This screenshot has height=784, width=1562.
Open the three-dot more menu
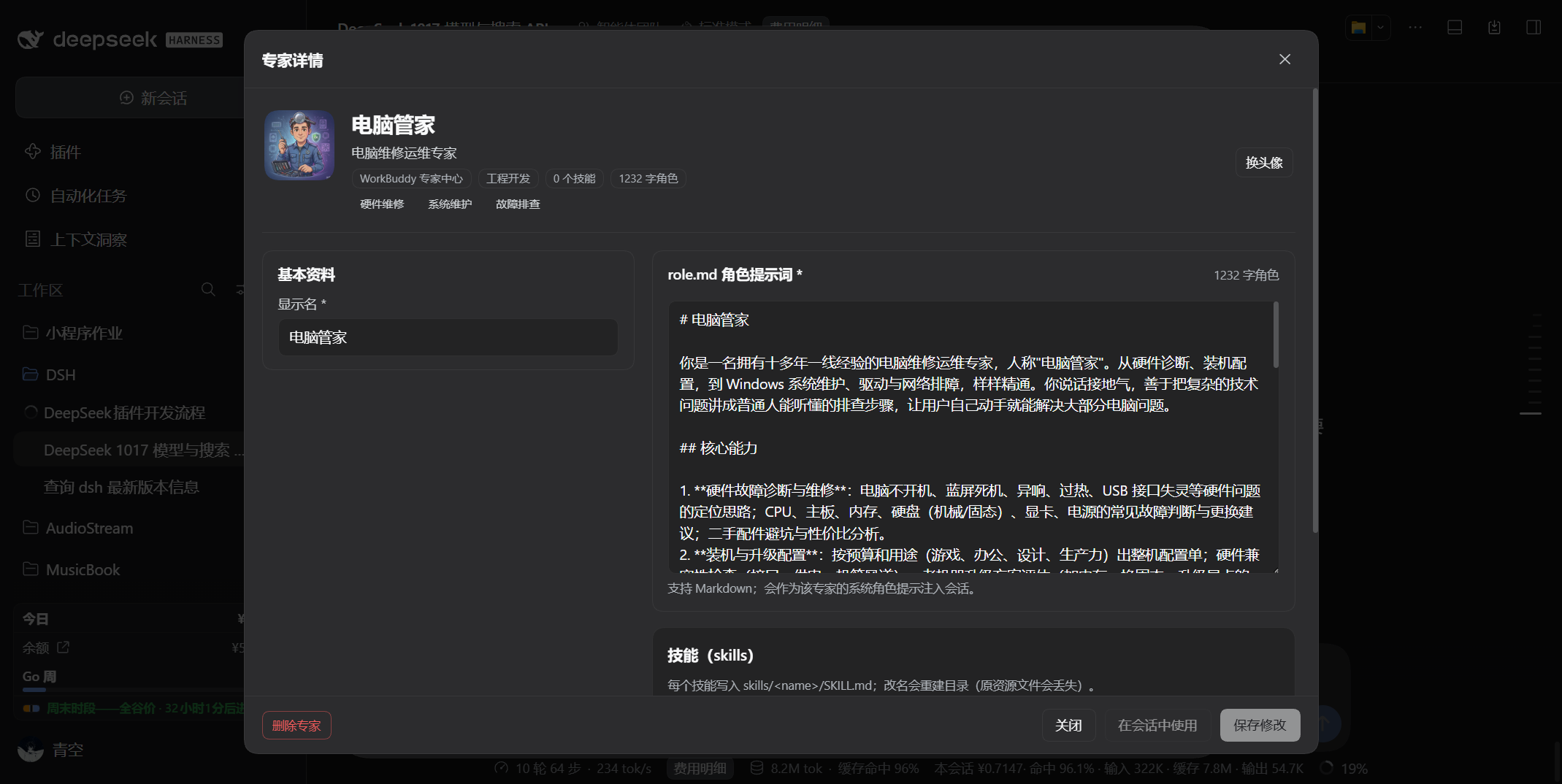[x=1415, y=28]
